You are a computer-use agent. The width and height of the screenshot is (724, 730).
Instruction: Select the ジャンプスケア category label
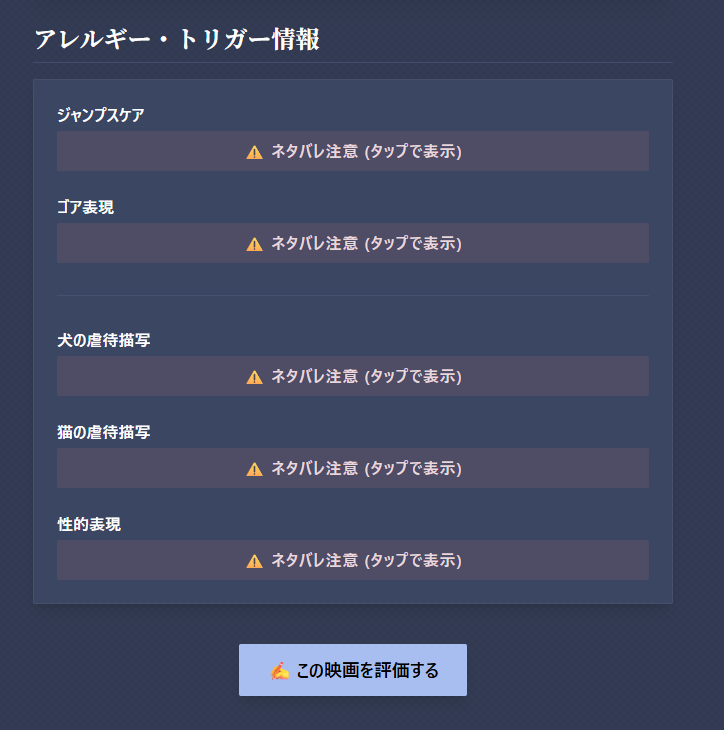pos(100,115)
